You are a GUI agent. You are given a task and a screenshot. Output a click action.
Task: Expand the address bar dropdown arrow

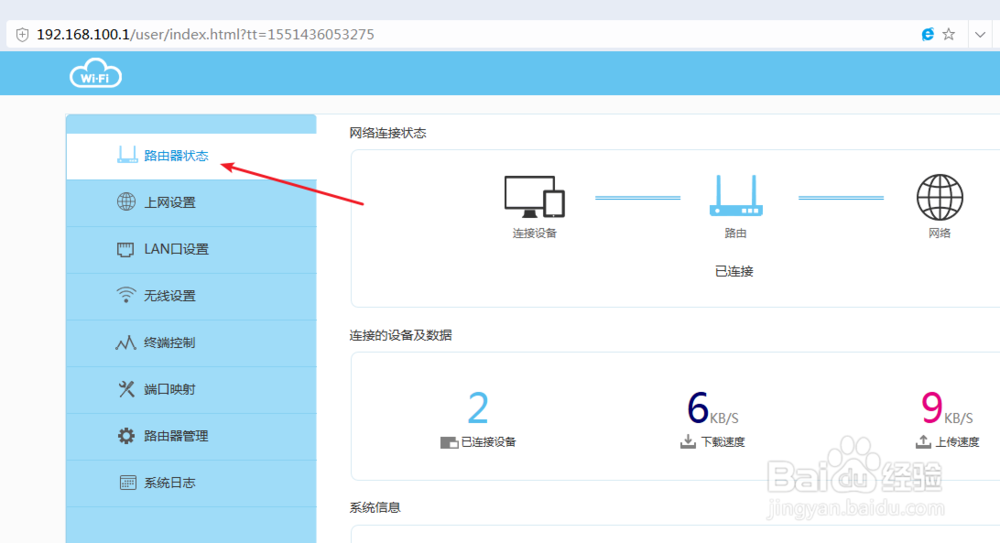(980, 34)
